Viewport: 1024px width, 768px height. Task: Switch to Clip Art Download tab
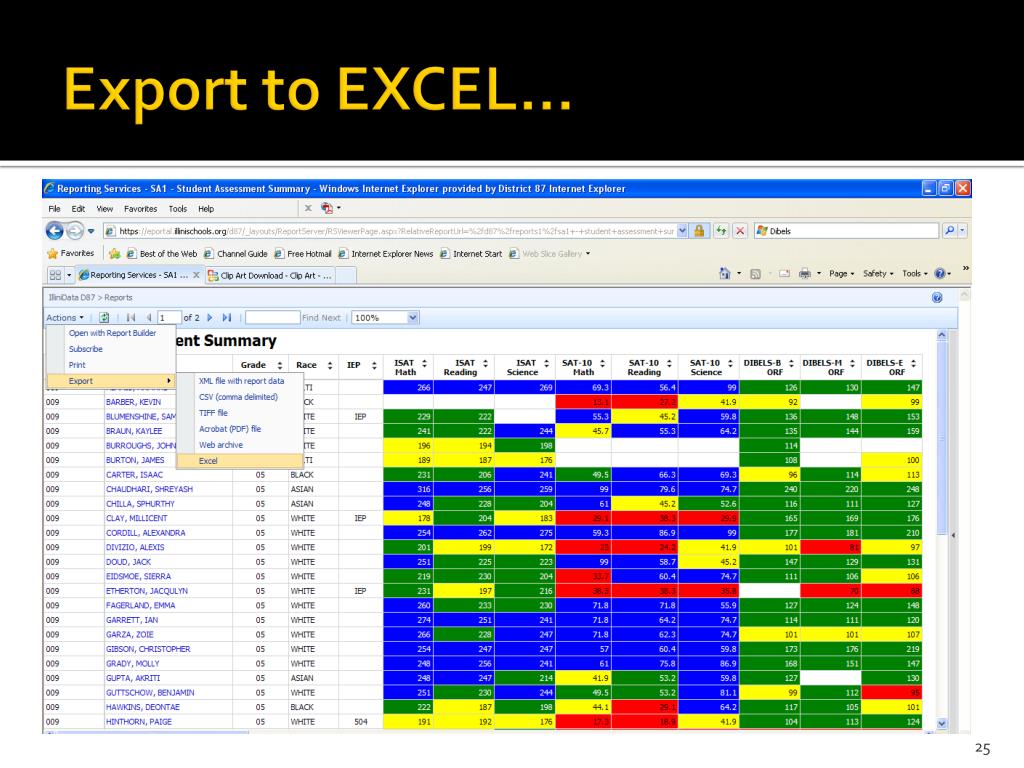271,276
